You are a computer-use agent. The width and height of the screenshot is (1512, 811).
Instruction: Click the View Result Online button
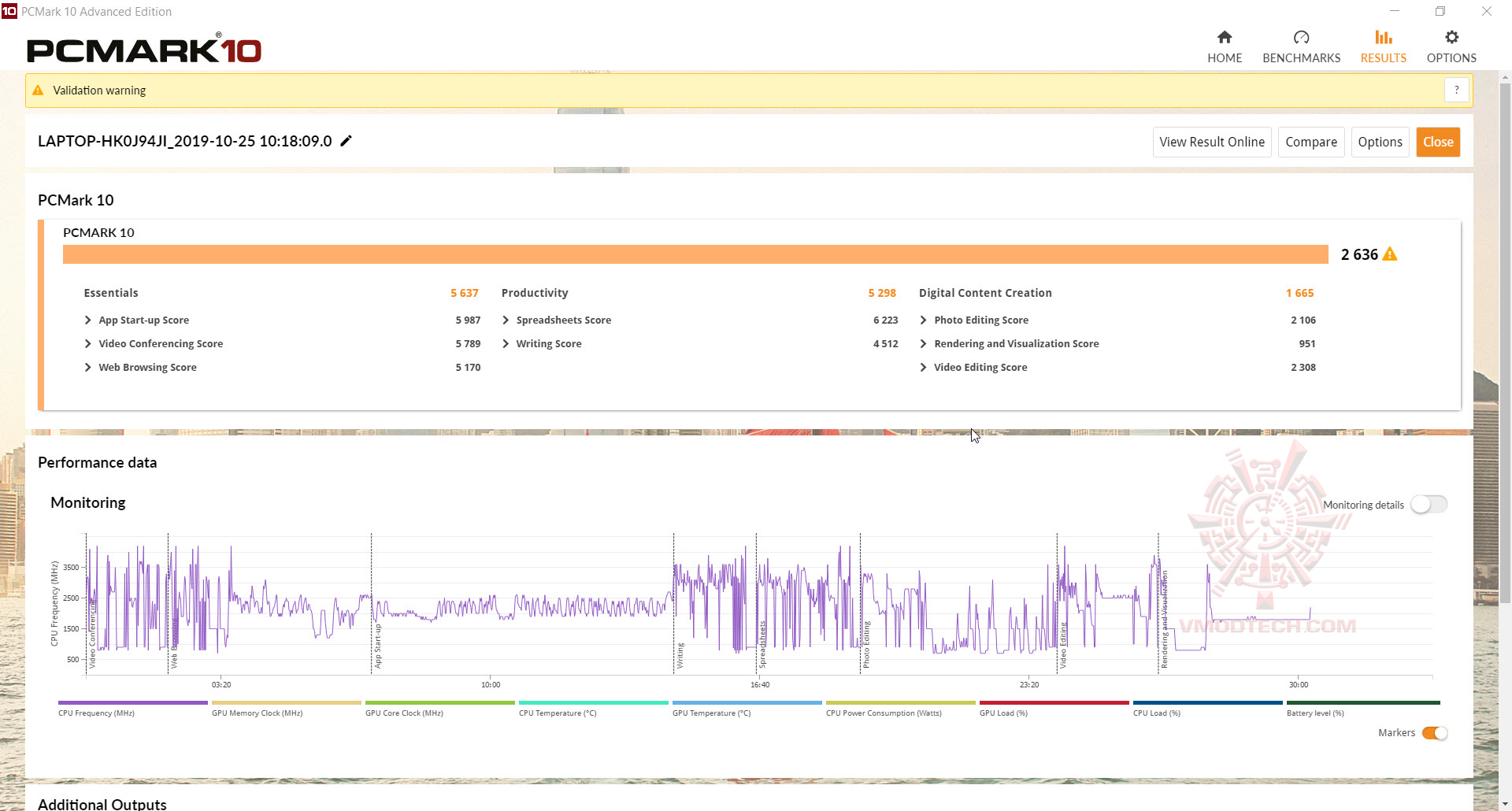pyautogui.click(x=1211, y=143)
